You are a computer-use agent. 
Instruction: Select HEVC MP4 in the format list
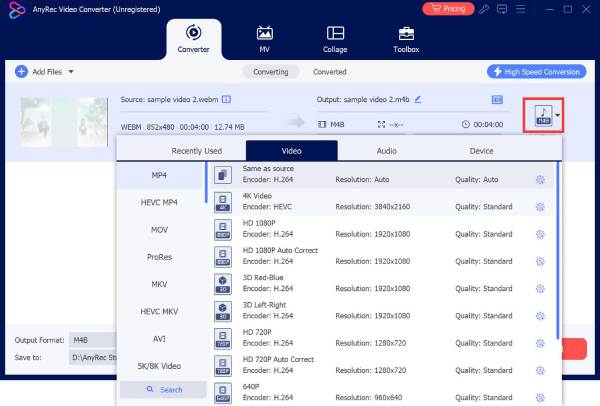(159, 202)
